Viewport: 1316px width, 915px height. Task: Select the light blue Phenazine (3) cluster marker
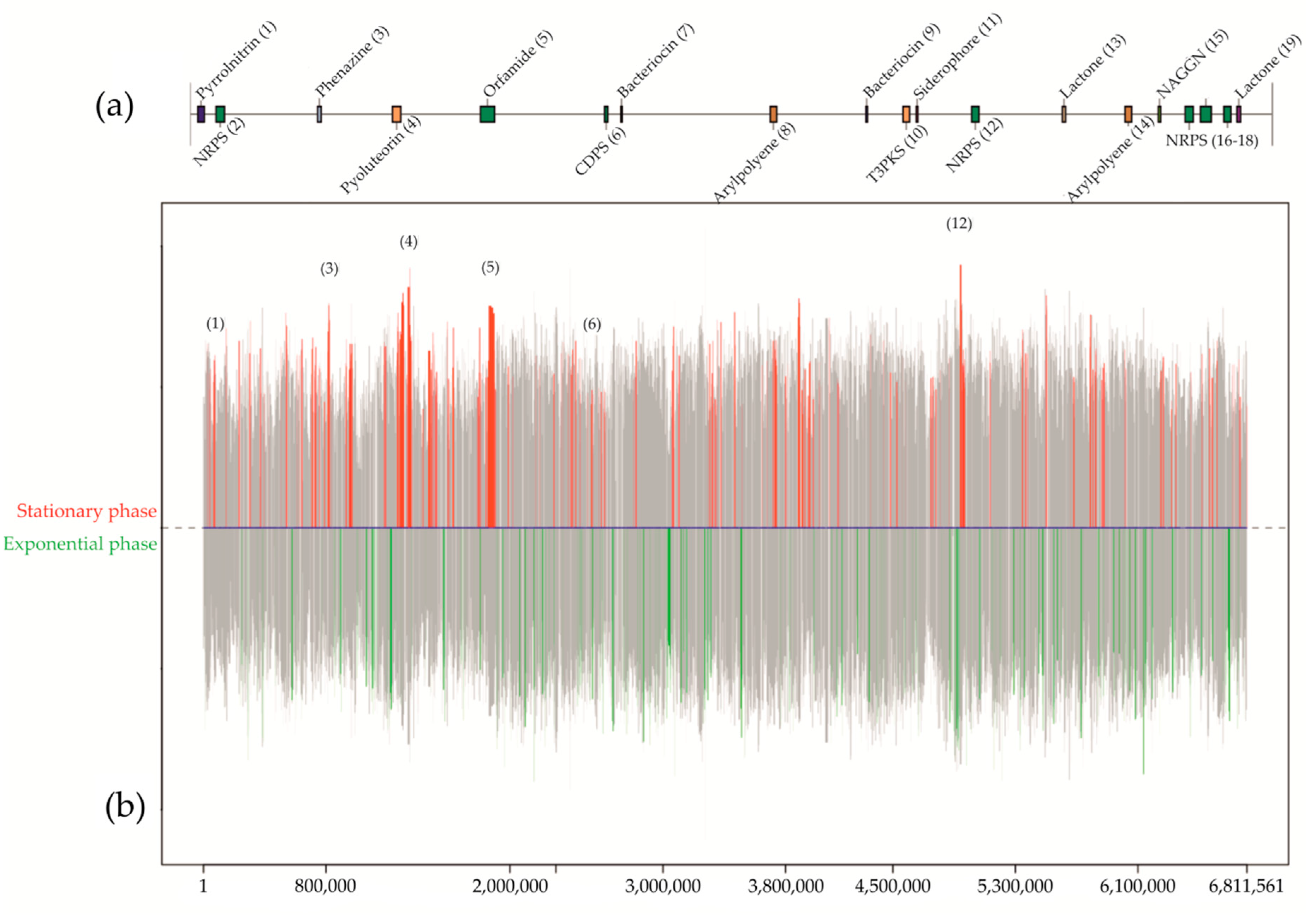[319, 114]
